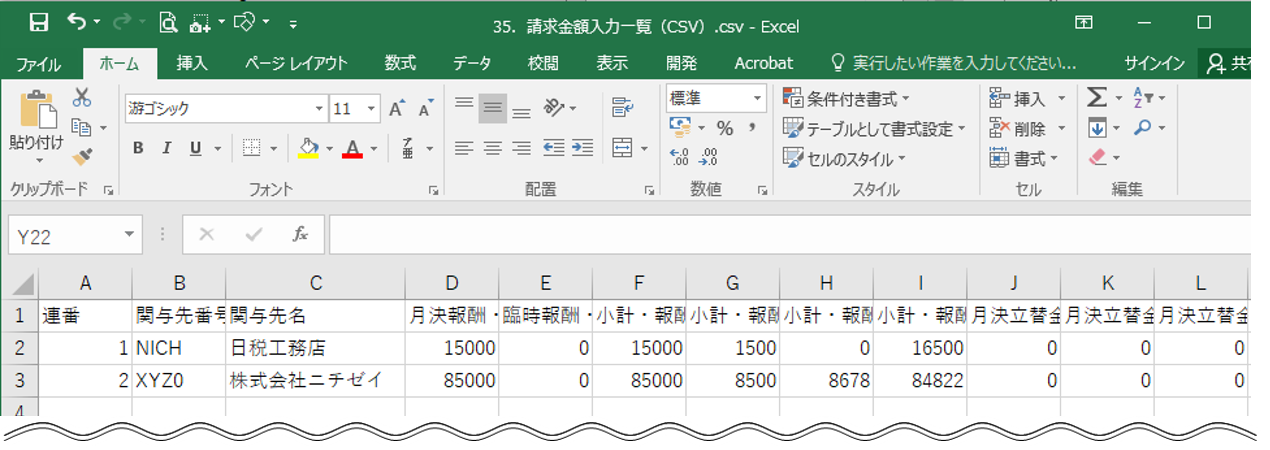Switch to the 挿入 ribbon tab

(x=191, y=63)
